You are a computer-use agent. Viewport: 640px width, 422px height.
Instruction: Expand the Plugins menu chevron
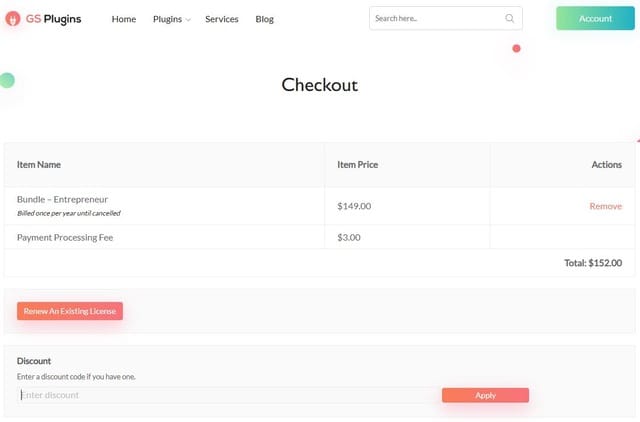click(x=188, y=20)
